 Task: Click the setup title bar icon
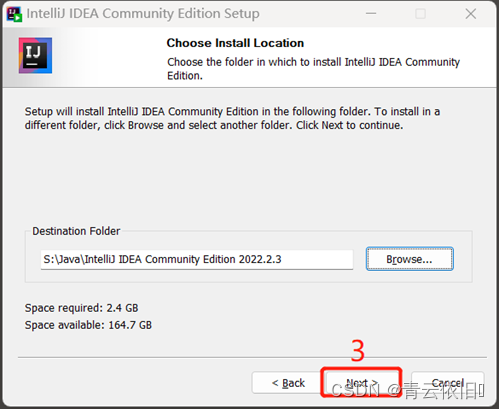tap(14, 14)
